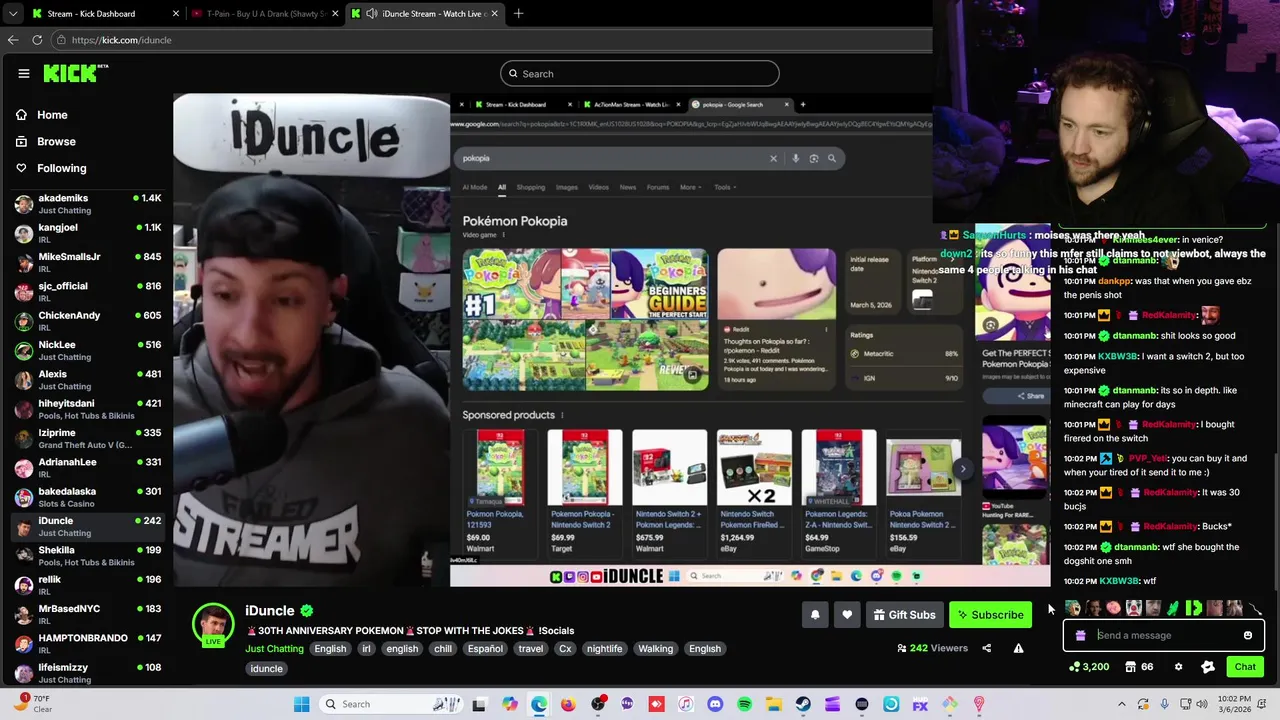Click the Send a message input
The width and height of the screenshot is (1280, 720).
(x=1164, y=635)
